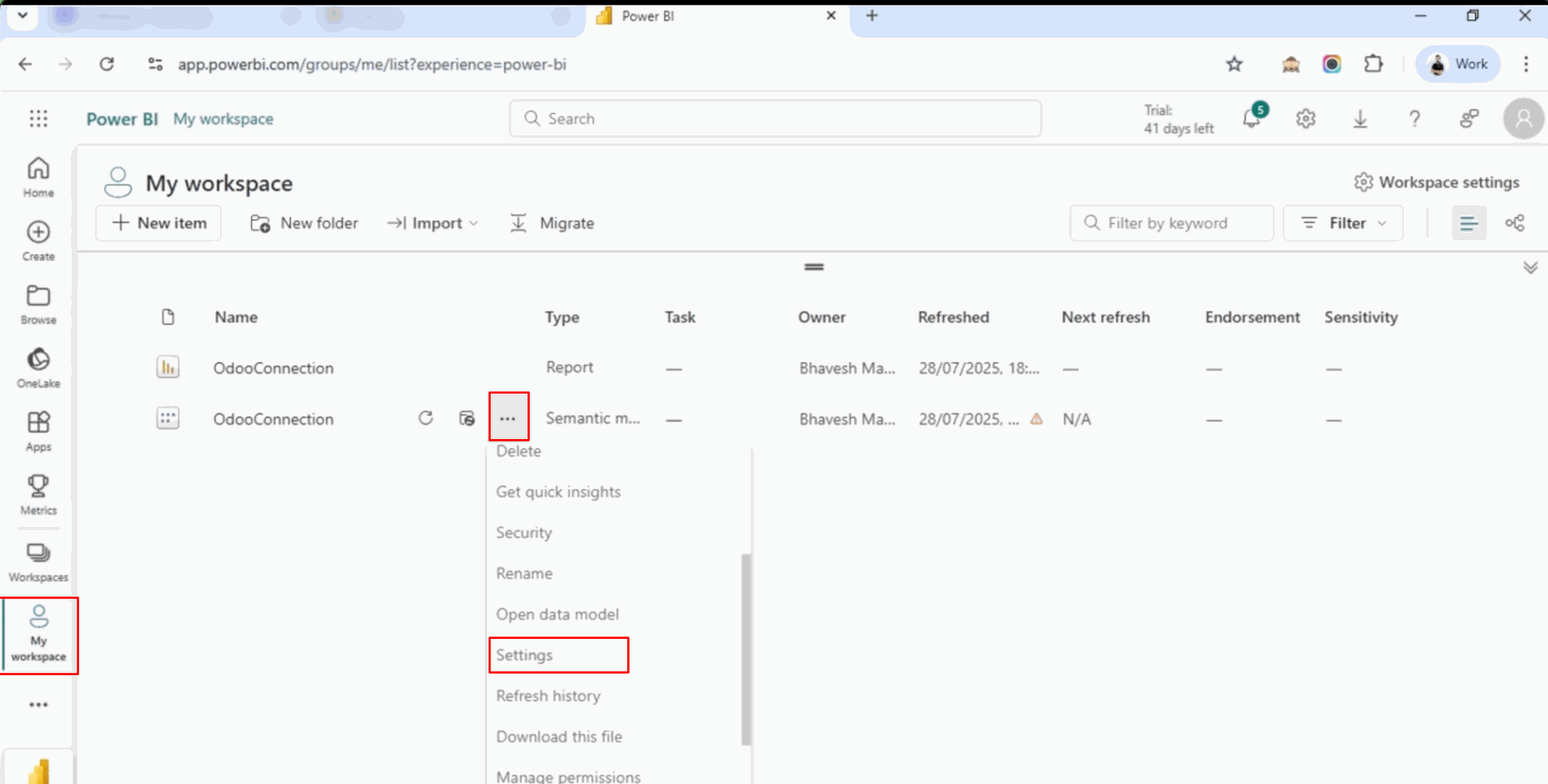Screen dimensions: 1548x784
Task: Click the Filter by keyword field
Action: tap(1172, 223)
